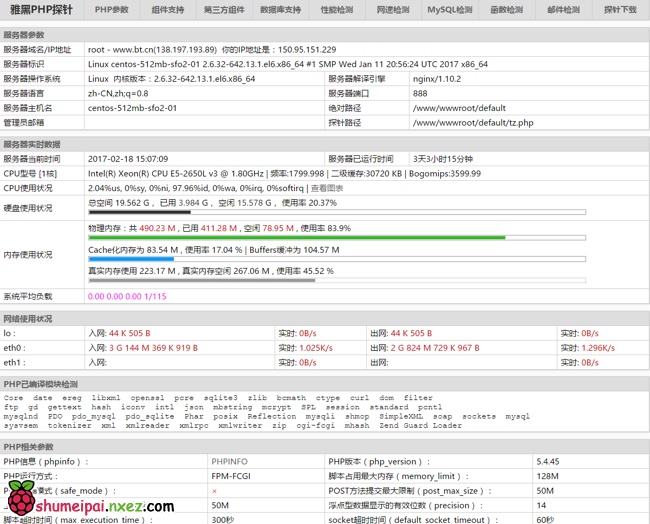The image size is (650, 524).
Task: Click the precision value 14
Action: tap(541, 505)
